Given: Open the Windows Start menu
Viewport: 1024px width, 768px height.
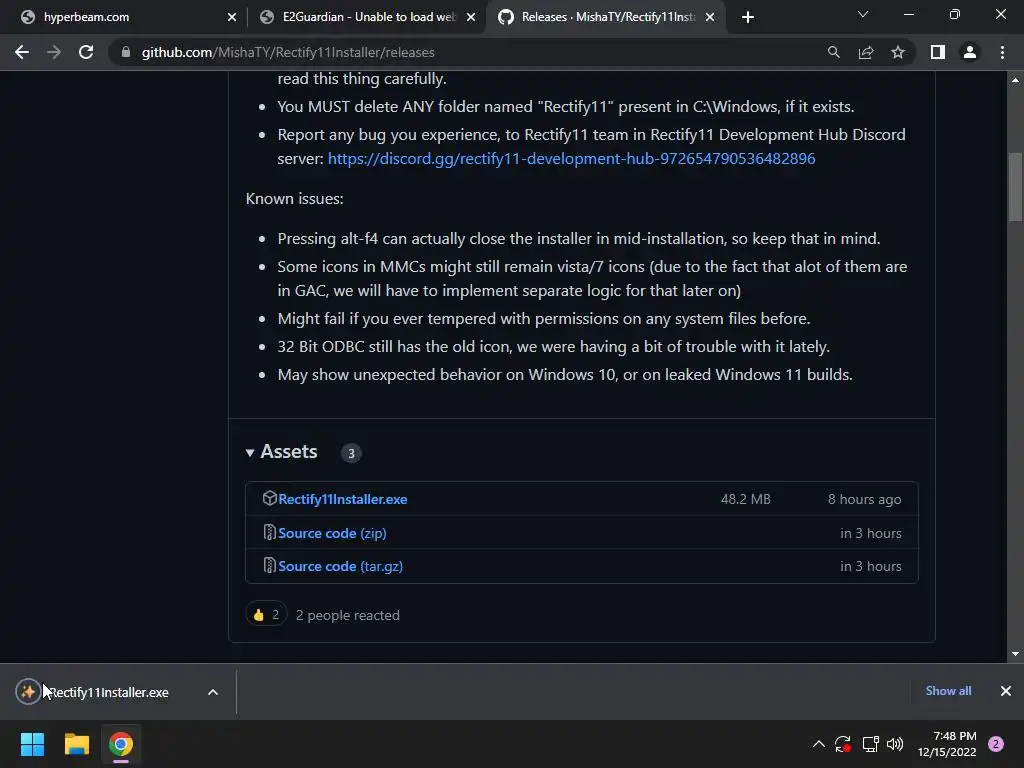Looking at the screenshot, I should [32, 744].
